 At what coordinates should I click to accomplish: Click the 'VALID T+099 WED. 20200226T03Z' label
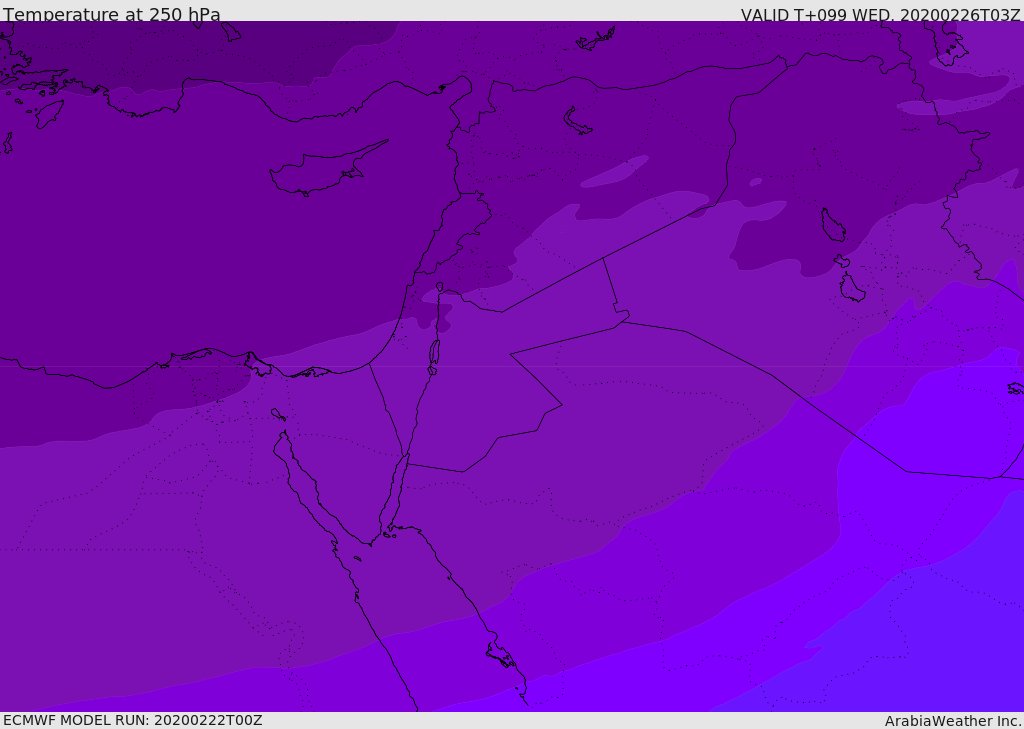click(x=880, y=14)
